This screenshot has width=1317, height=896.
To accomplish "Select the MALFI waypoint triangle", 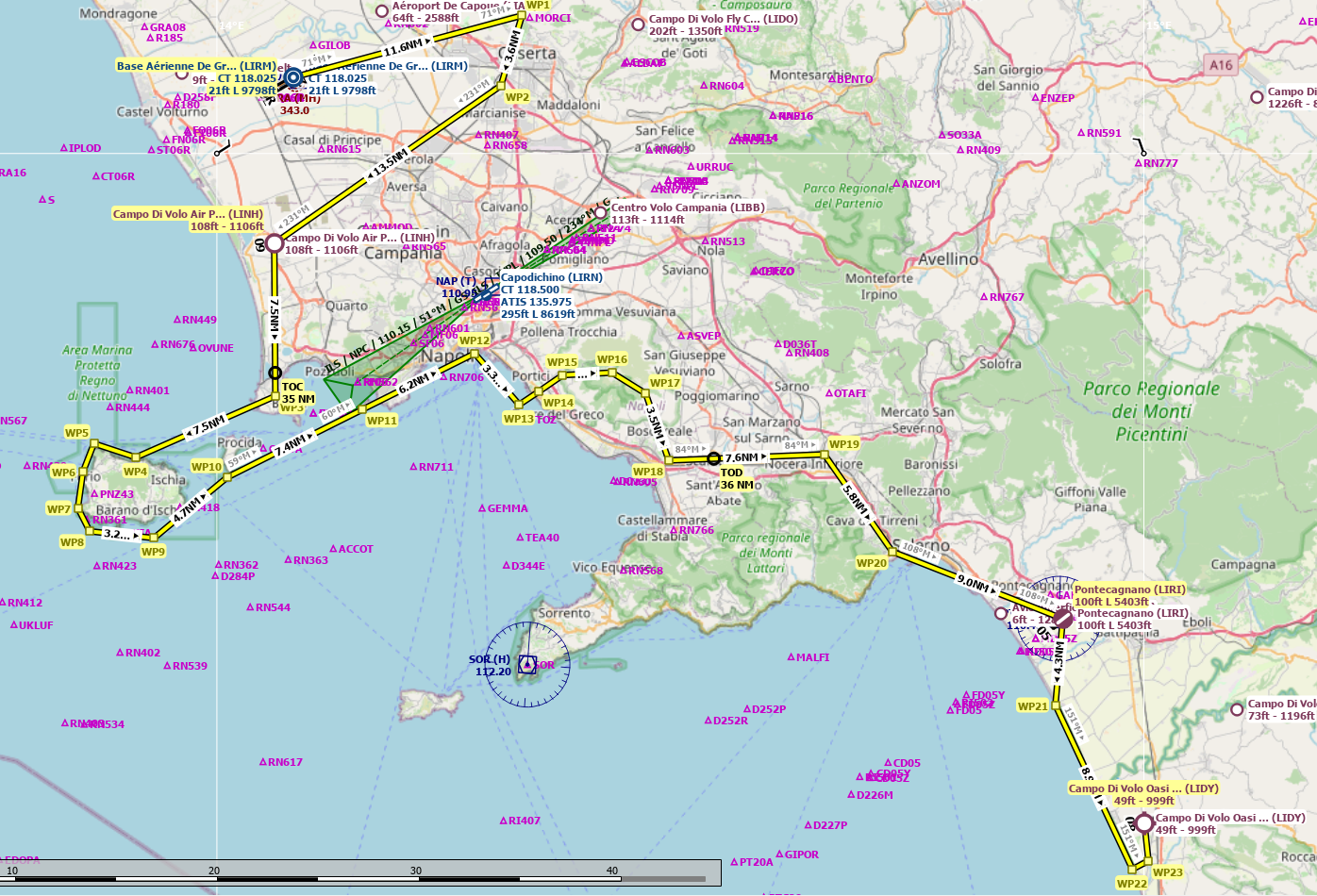I will tap(792, 657).
